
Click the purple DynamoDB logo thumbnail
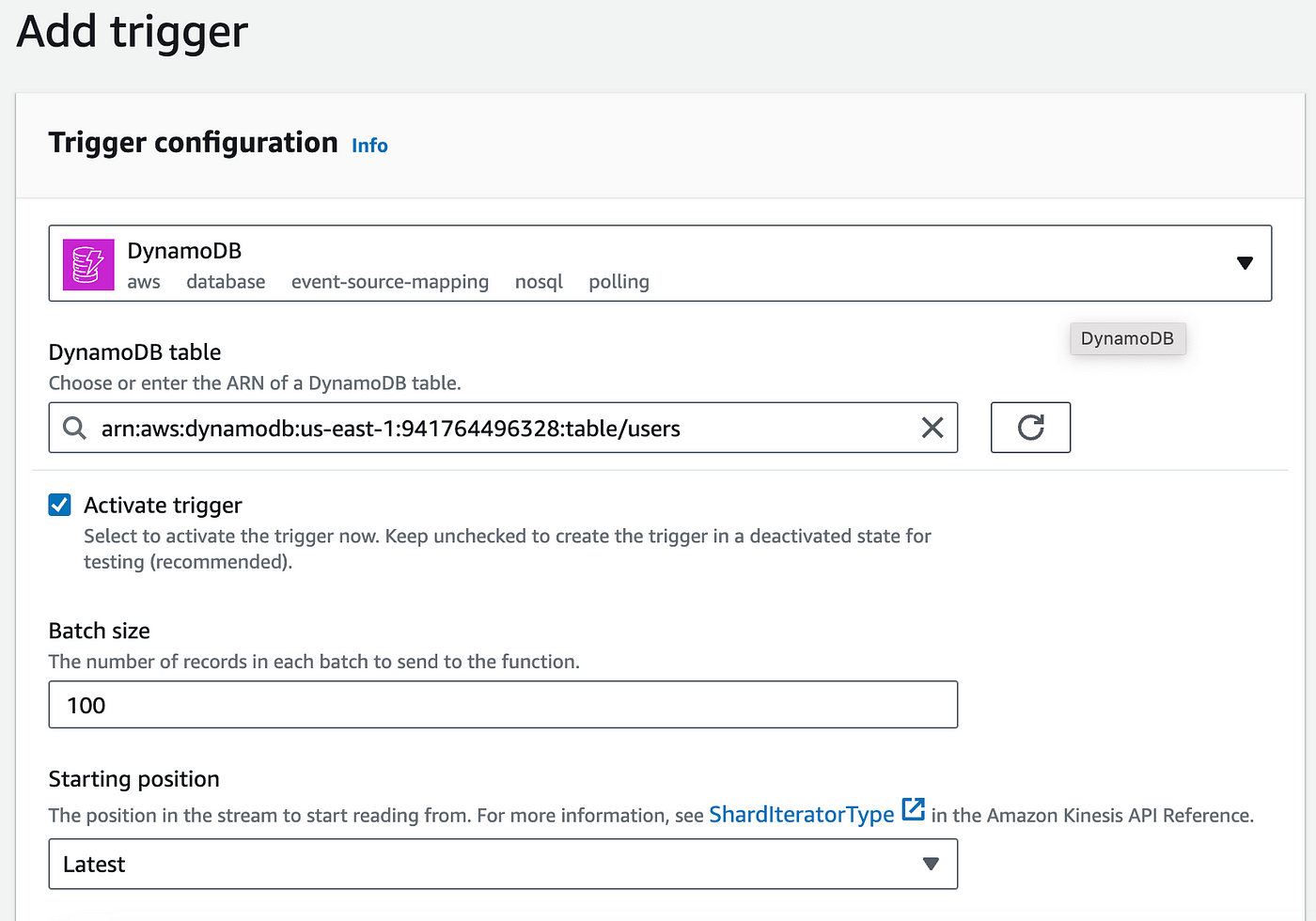tap(87, 264)
